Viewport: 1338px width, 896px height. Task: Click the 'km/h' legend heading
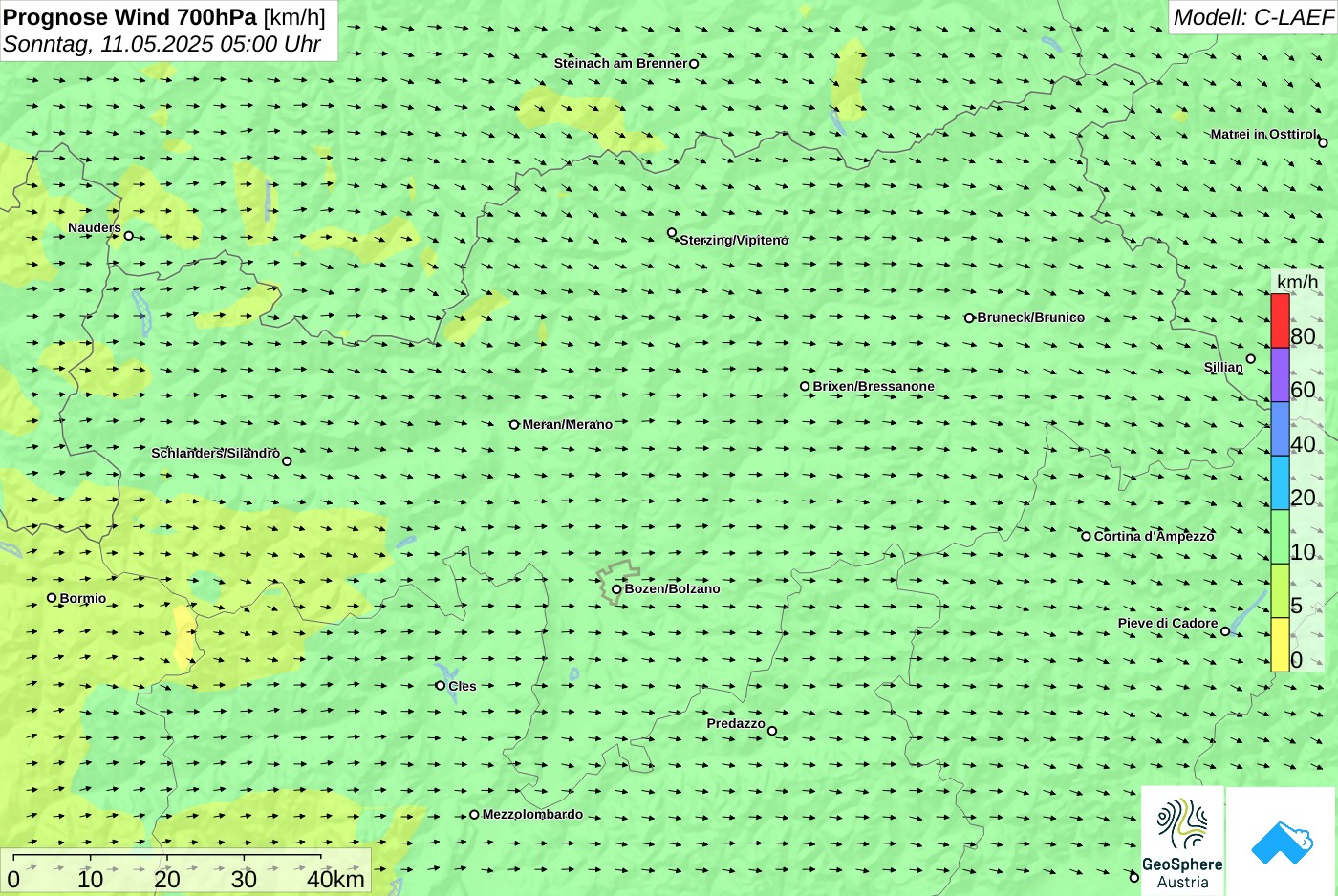(1297, 282)
